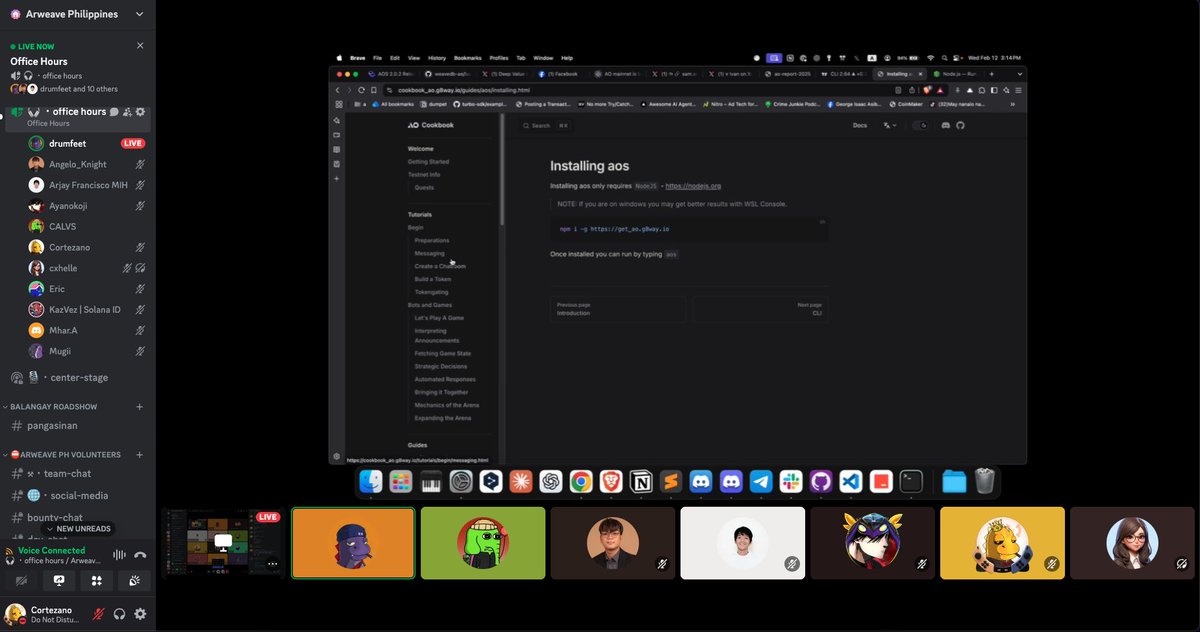Image resolution: width=1200 pixels, height=632 pixels.
Task: Toggle the camera on
Action: (x=21, y=580)
